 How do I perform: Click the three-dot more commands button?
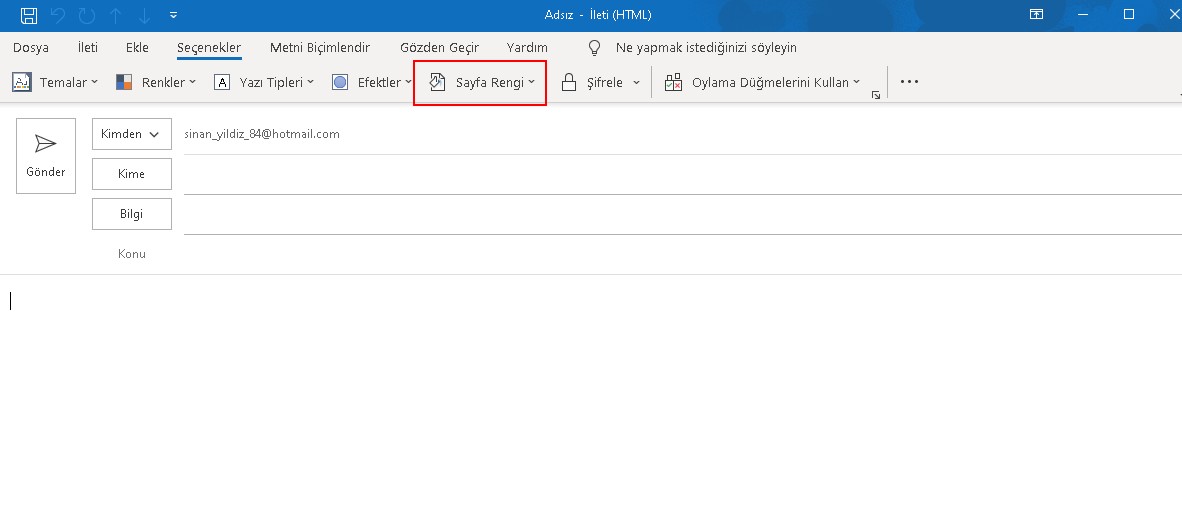click(x=909, y=83)
